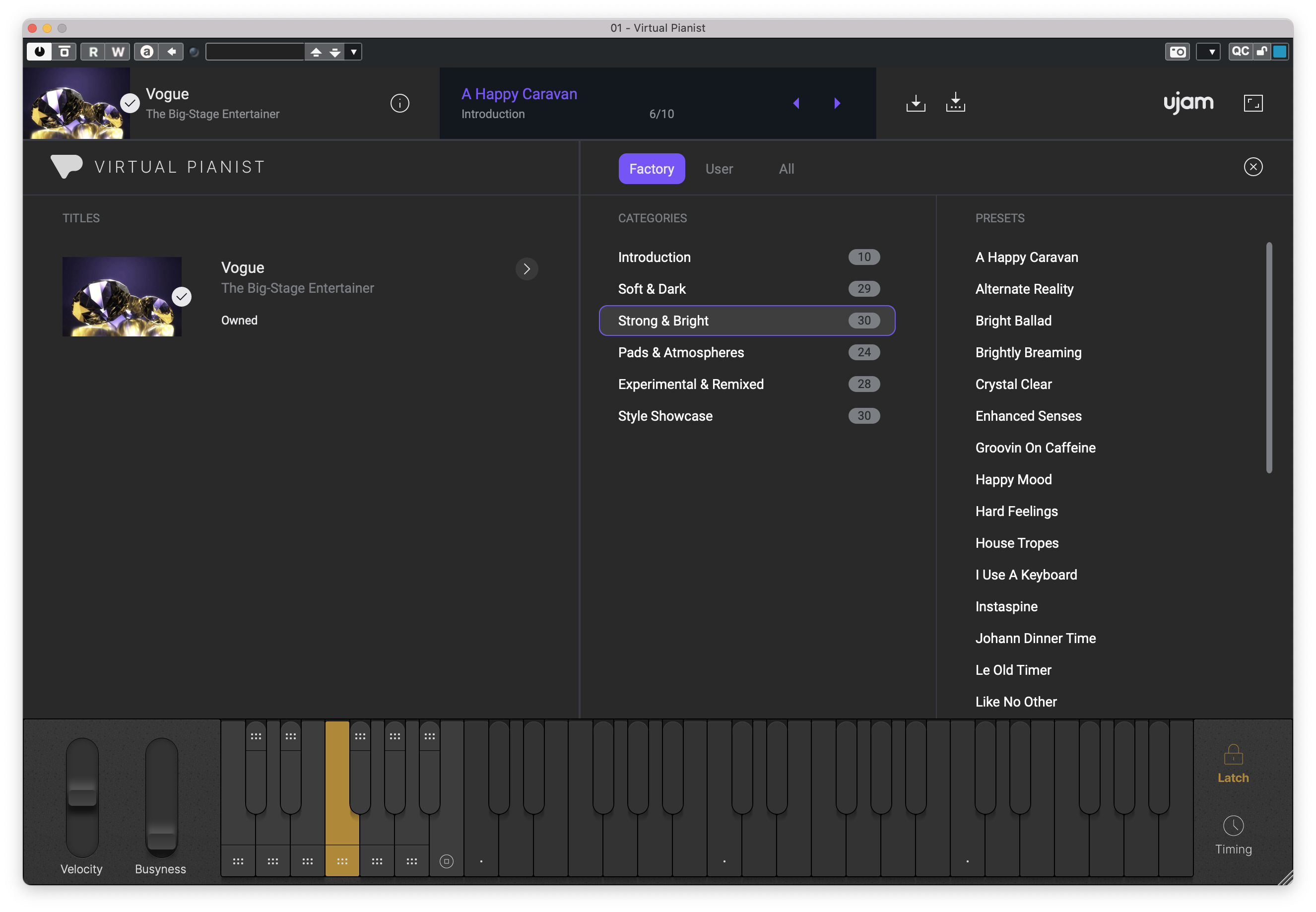Load the next host program with down arrow
1316x912 pixels.
coord(335,52)
